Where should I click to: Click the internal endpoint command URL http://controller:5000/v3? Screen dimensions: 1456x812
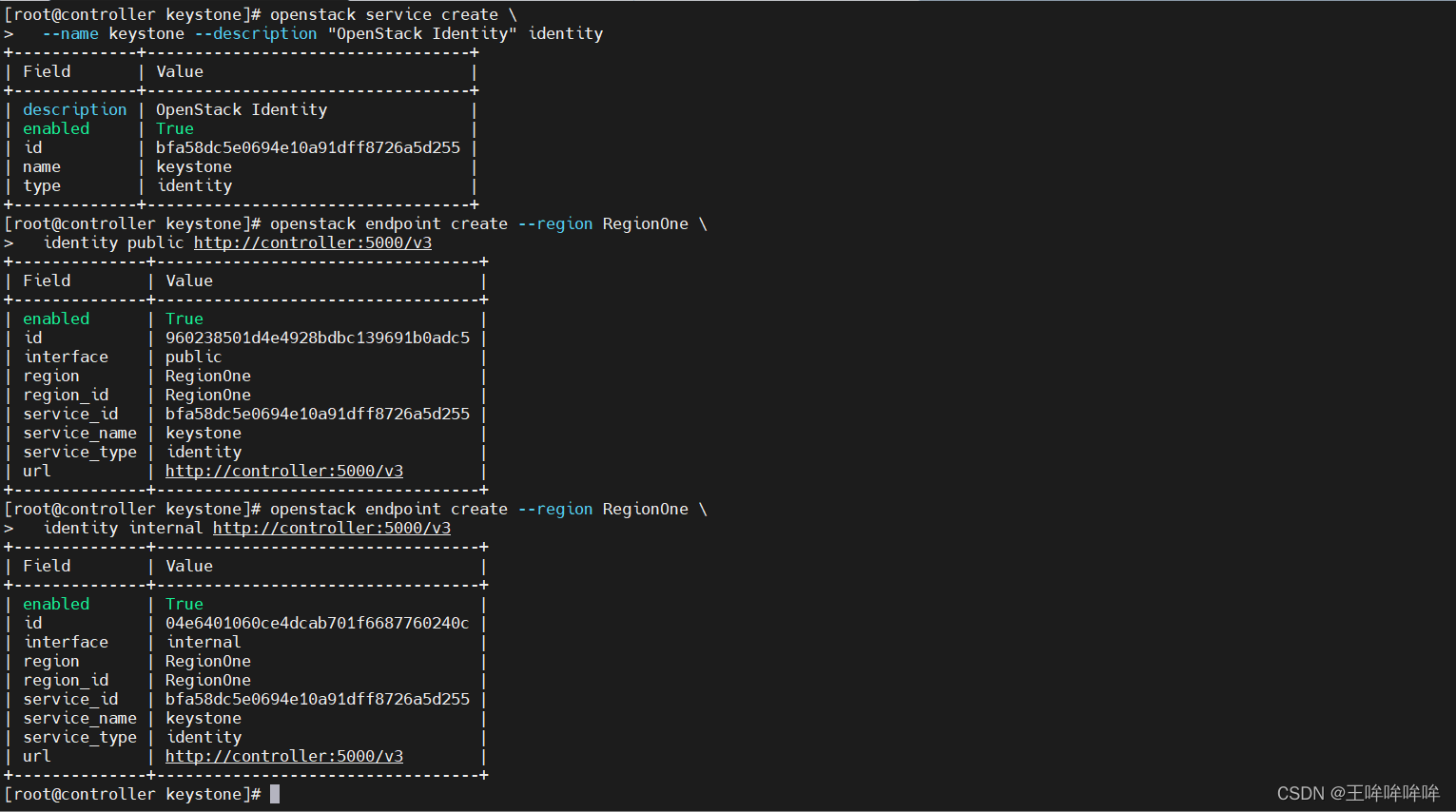[x=332, y=528]
